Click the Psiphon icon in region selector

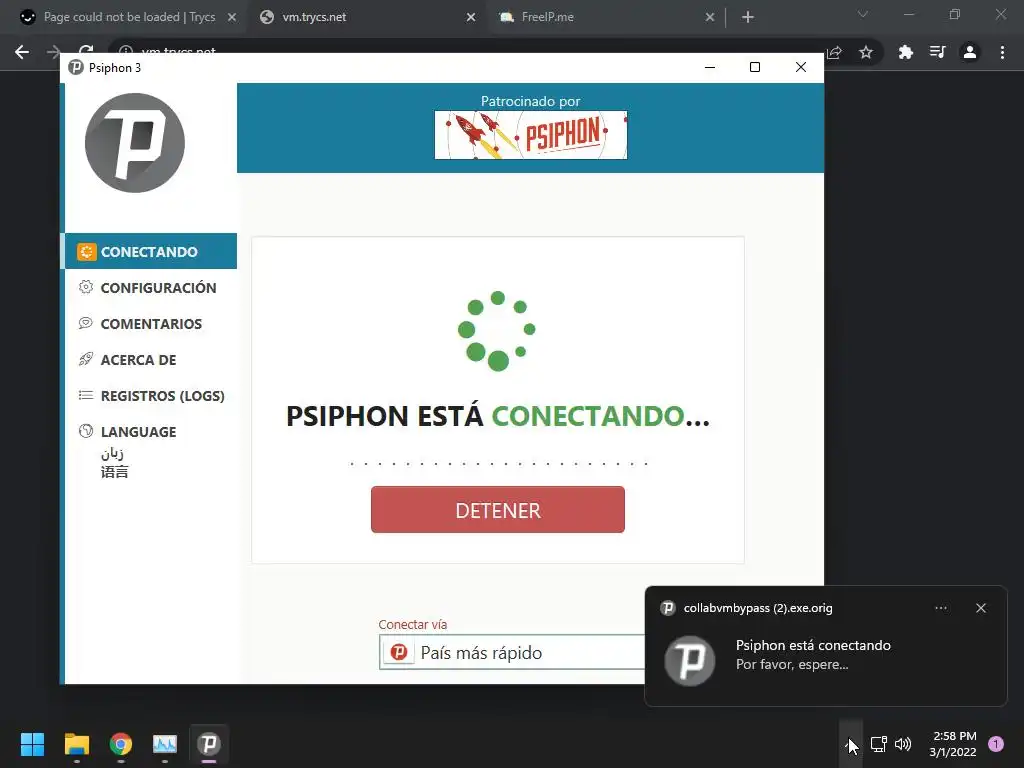click(x=398, y=652)
